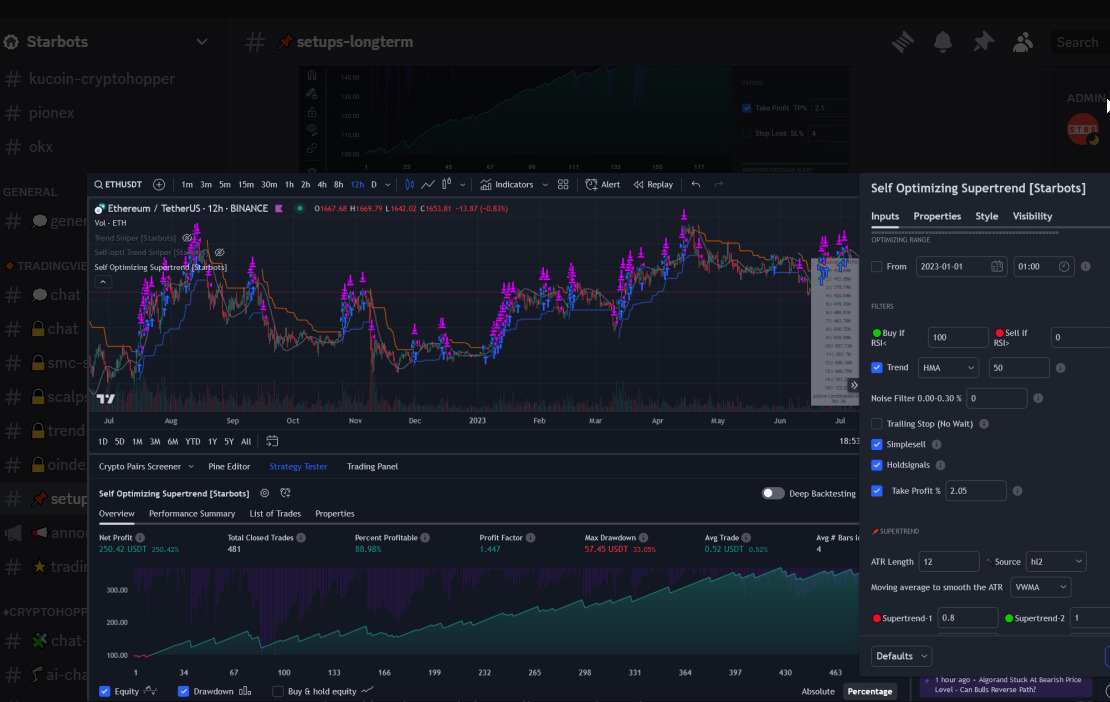This screenshot has height=702, width=1110.
Task: Open the Source hl2 dropdown
Action: (x=1055, y=562)
